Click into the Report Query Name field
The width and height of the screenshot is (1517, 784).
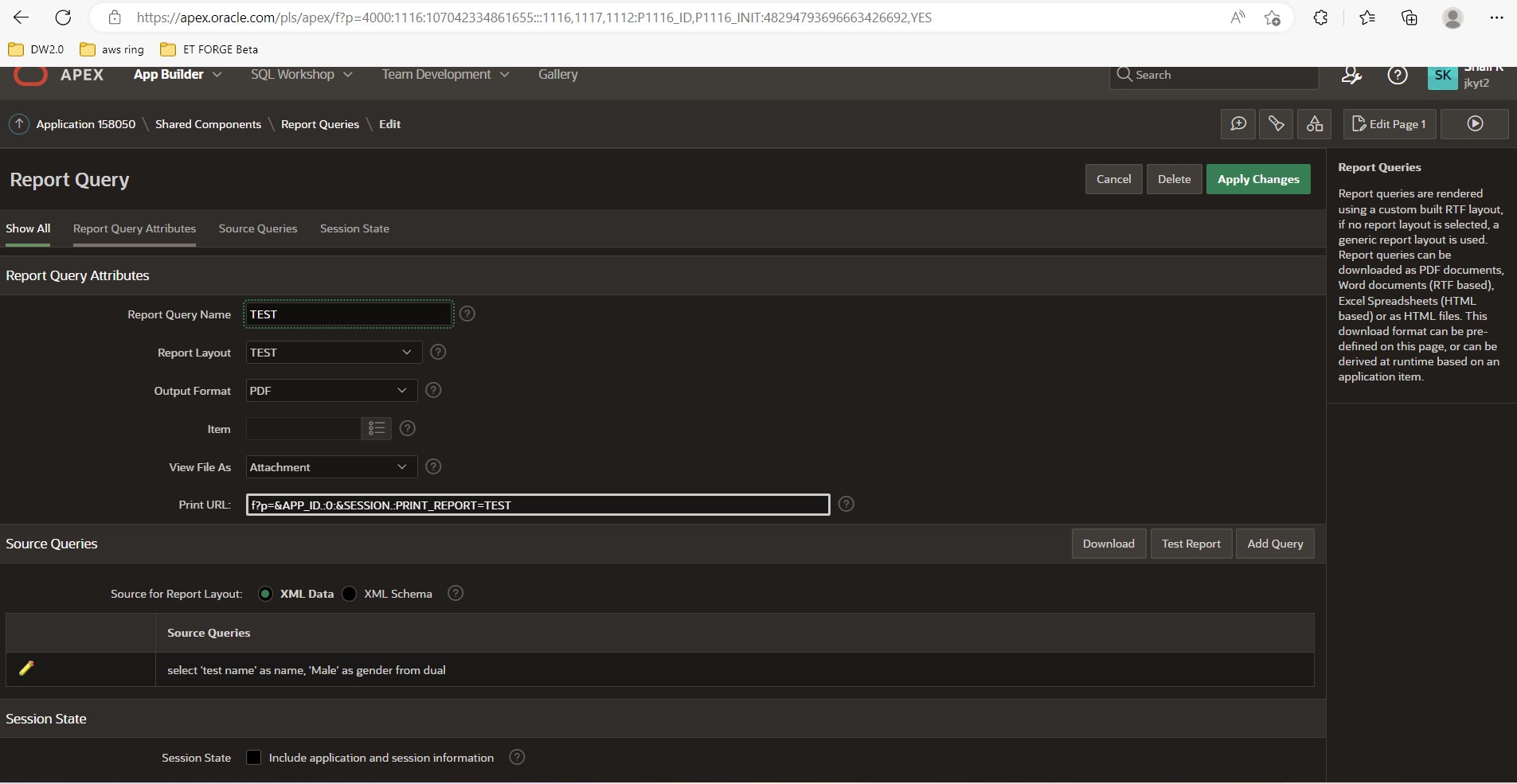click(x=348, y=314)
